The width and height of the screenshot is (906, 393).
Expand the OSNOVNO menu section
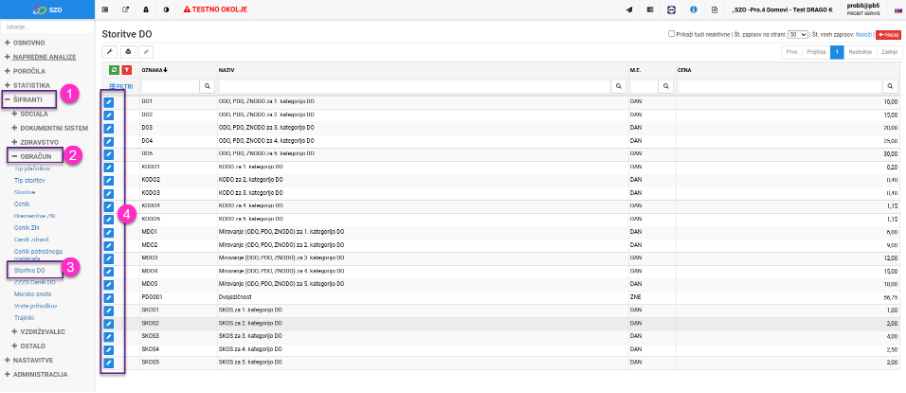pos(25,43)
